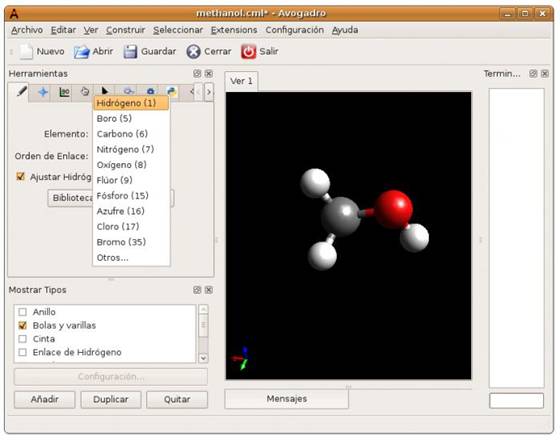Float the Terminal dock panel
This screenshot has width=560, height=440.
[533, 74]
